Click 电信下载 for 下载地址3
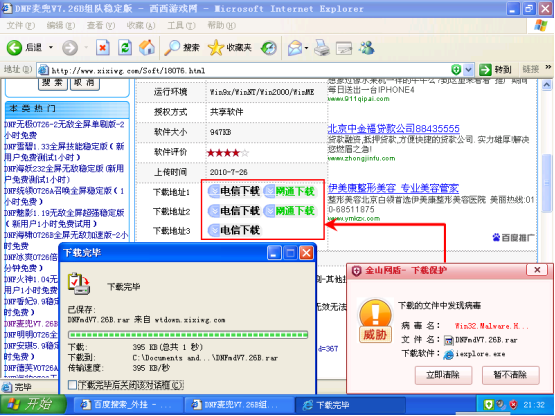Viewport: 555px width, 416px height. pos(234,230)
